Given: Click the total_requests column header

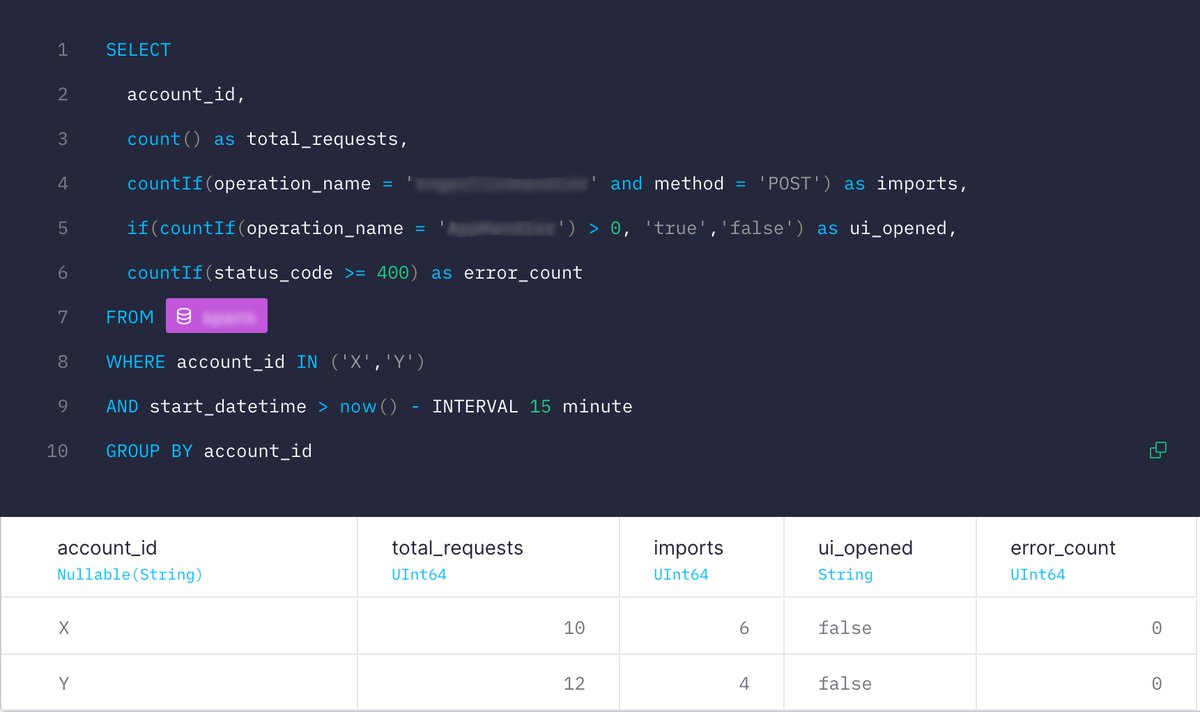Looking at the screenshot, I should [x=457, y=548].
